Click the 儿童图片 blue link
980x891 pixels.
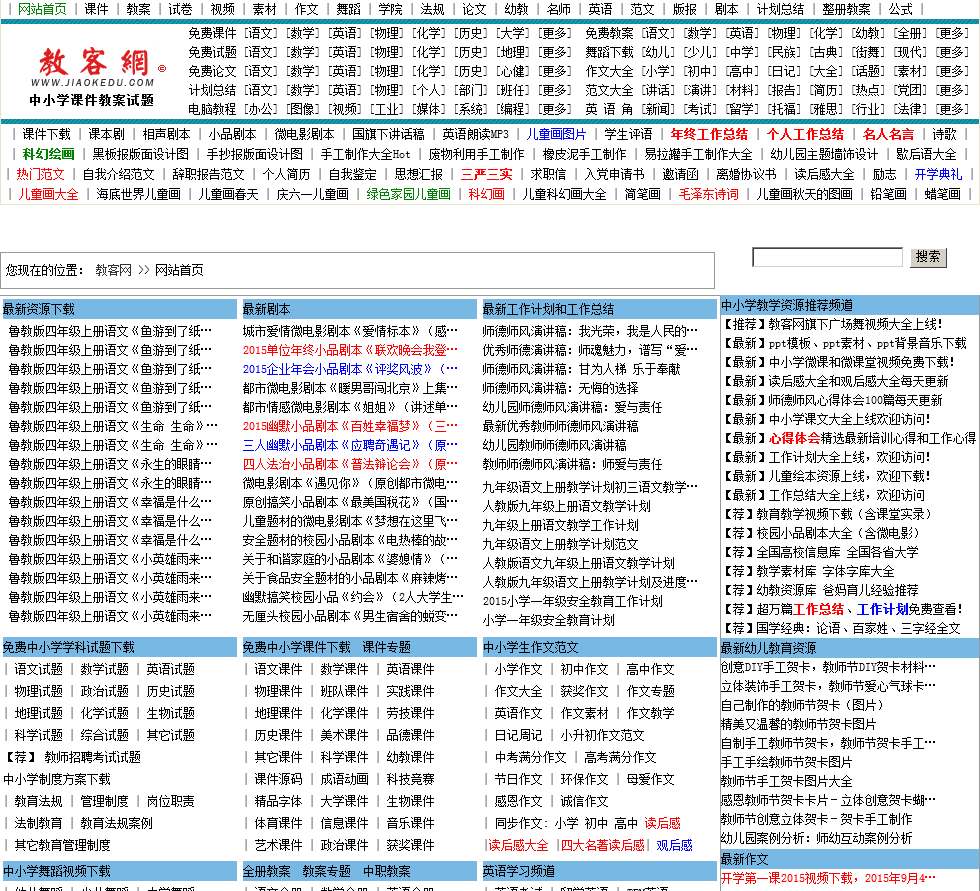556,134
